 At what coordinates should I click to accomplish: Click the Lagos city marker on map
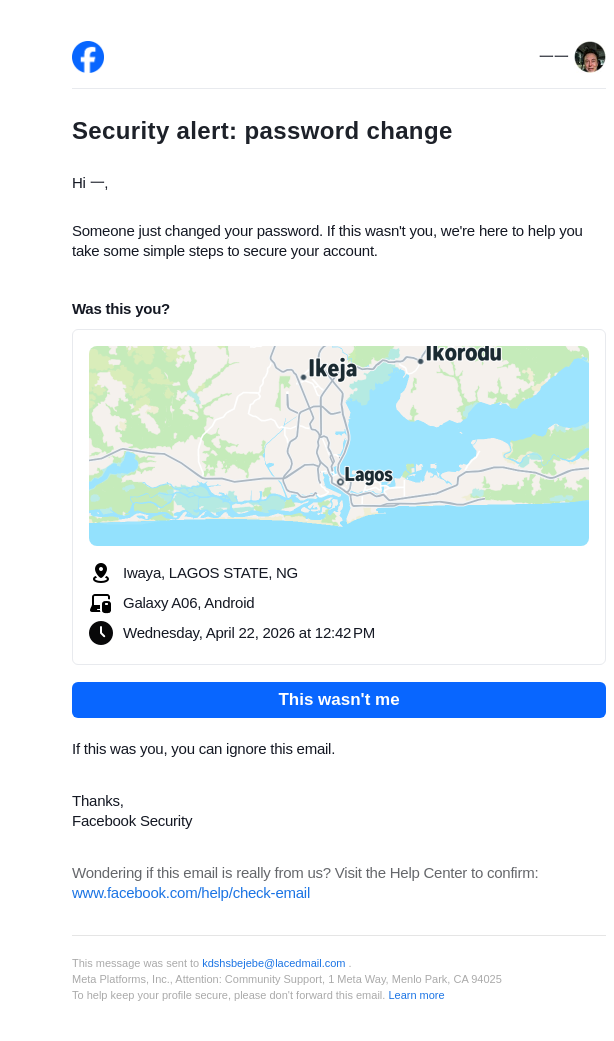(340, 482)
